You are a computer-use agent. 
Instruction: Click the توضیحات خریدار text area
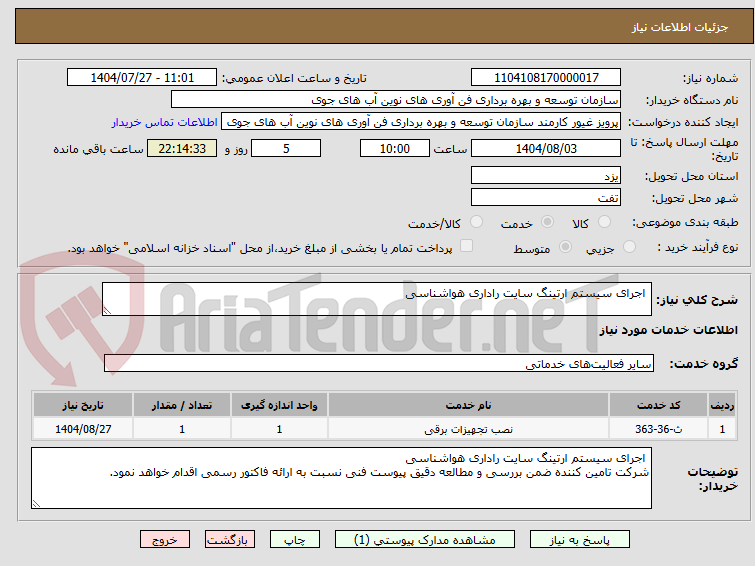(341, 478)
